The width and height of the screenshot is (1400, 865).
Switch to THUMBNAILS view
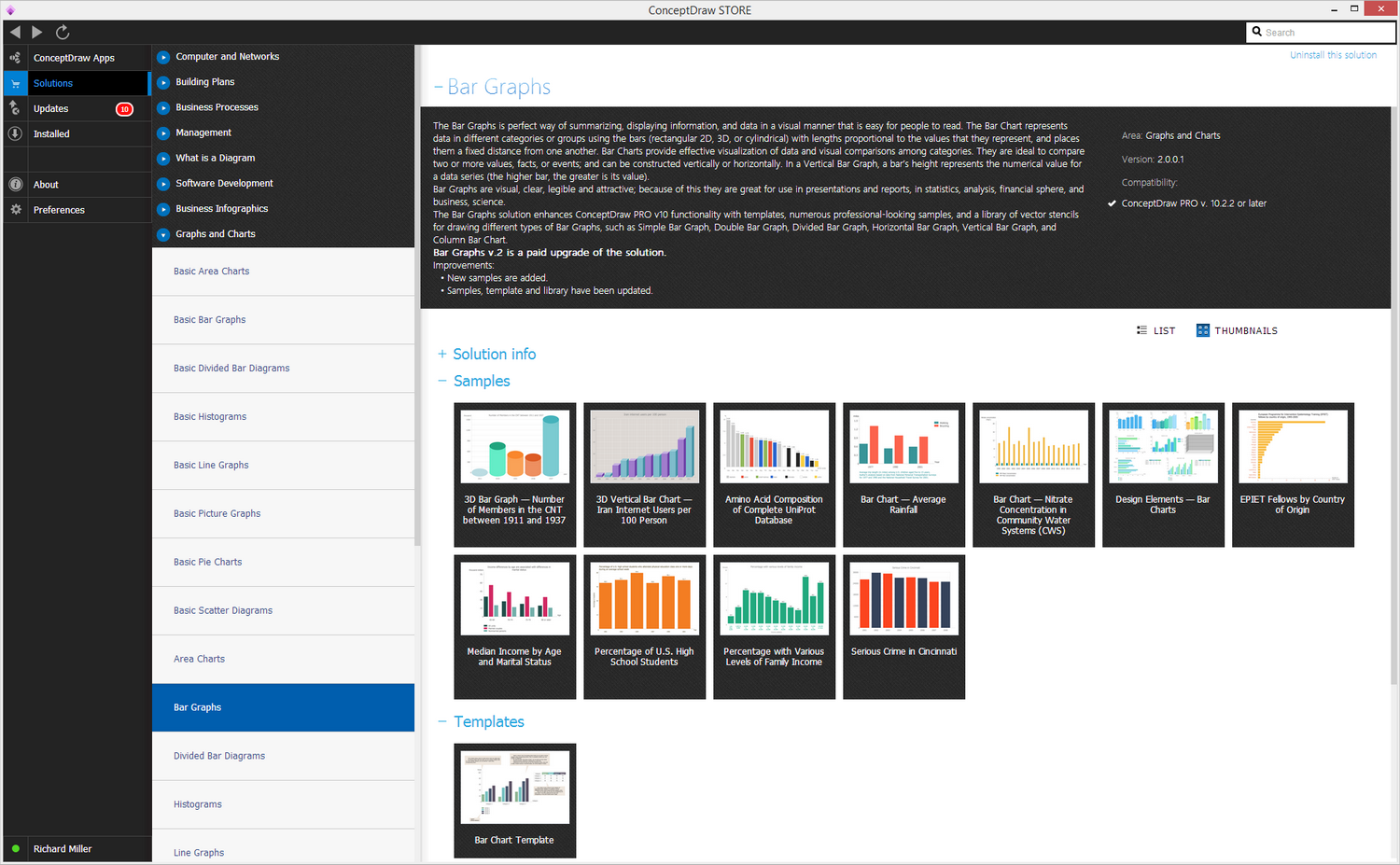coord(1246,330)
